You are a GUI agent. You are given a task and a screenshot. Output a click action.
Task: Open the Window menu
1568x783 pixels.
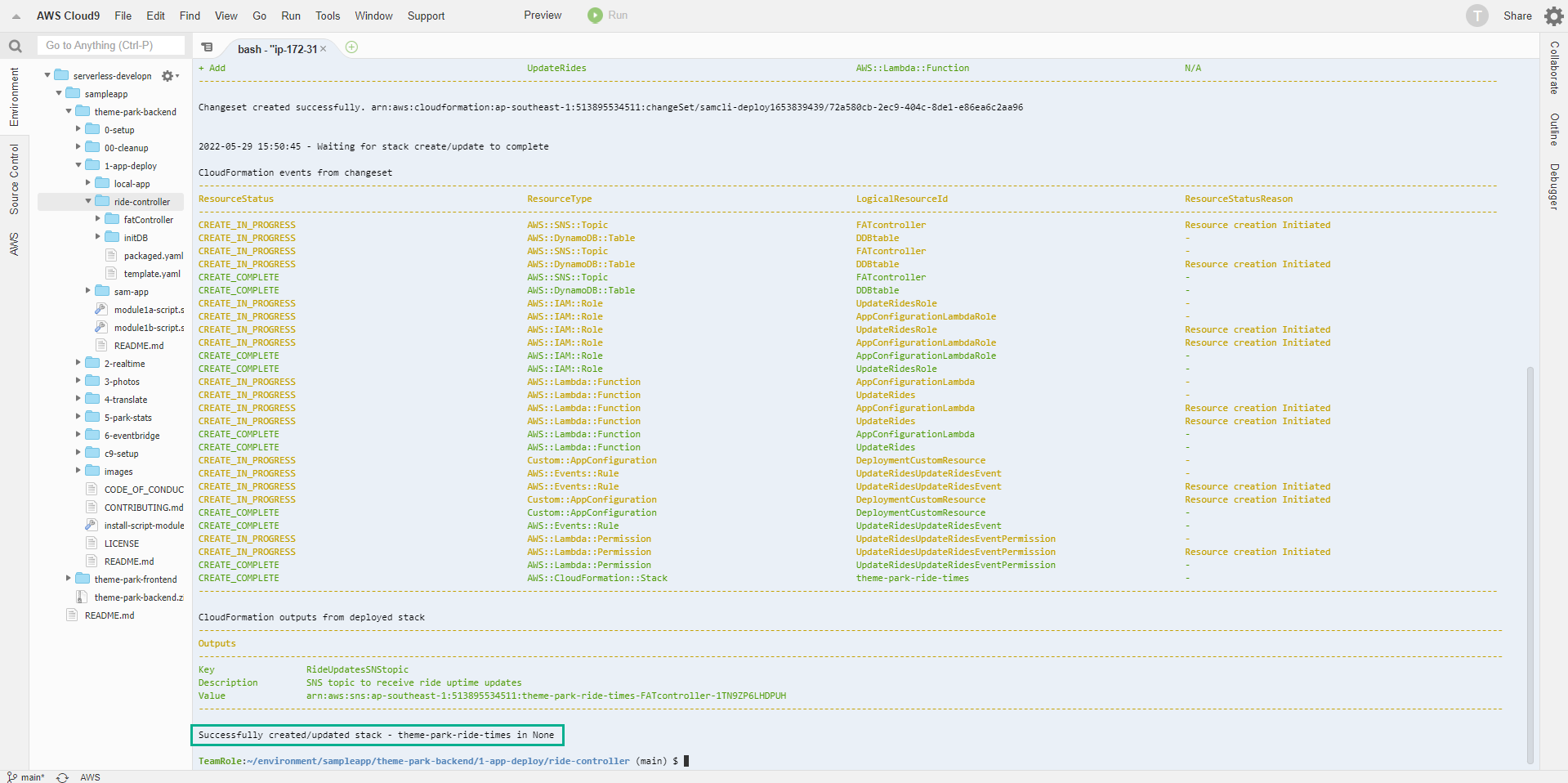click(373, 16)
